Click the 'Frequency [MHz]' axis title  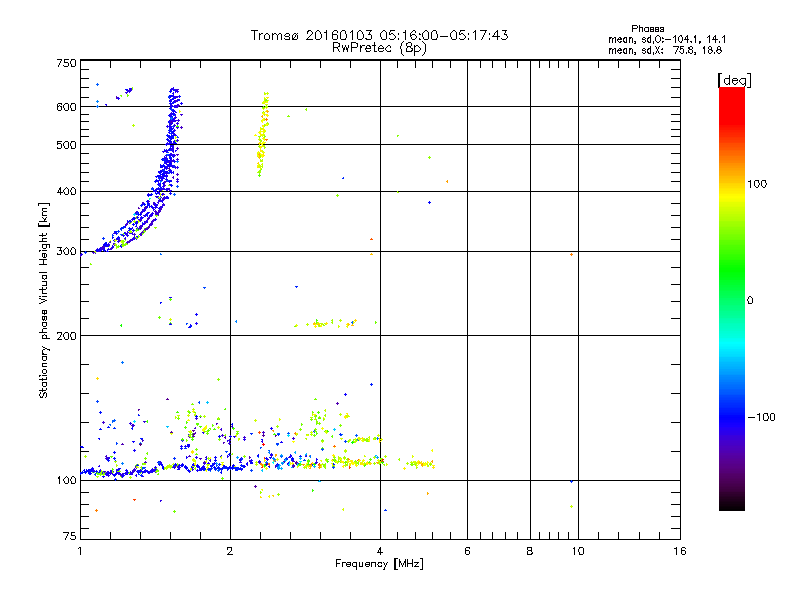click(379, 564)
